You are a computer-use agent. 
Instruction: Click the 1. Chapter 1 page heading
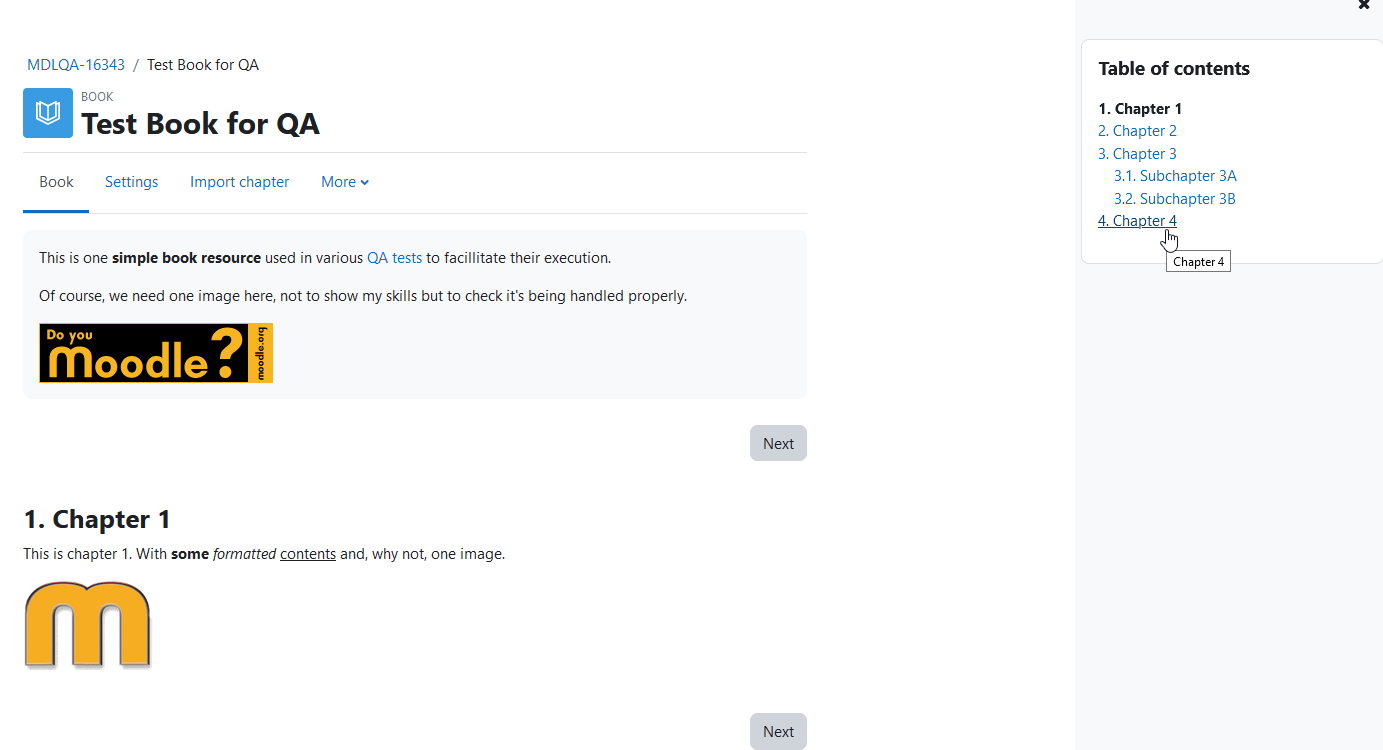pyautogui.click(x=97, y=519)
